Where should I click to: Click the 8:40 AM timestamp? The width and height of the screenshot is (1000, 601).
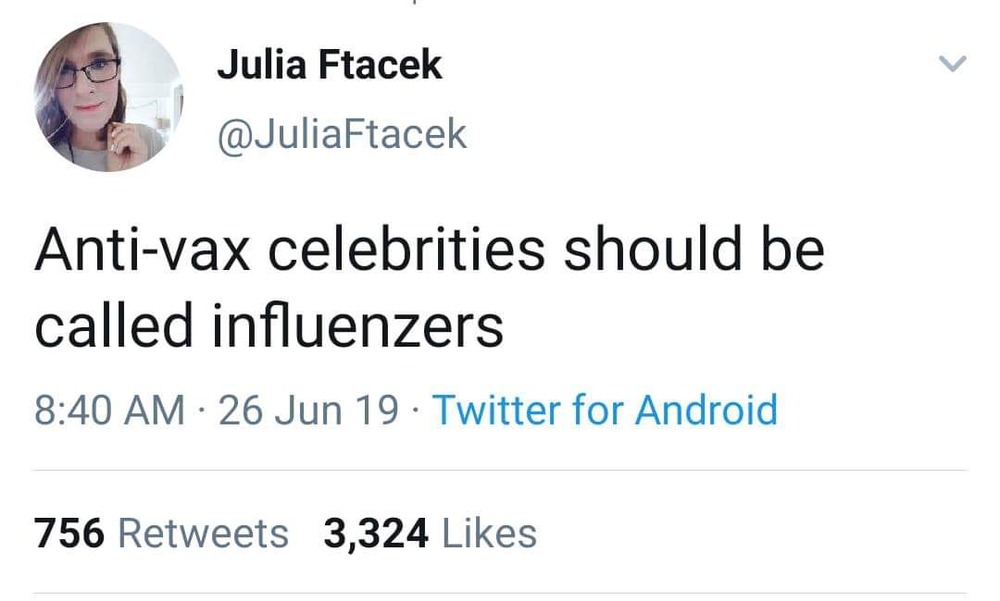pyautogui.click(x=110, y=409)
